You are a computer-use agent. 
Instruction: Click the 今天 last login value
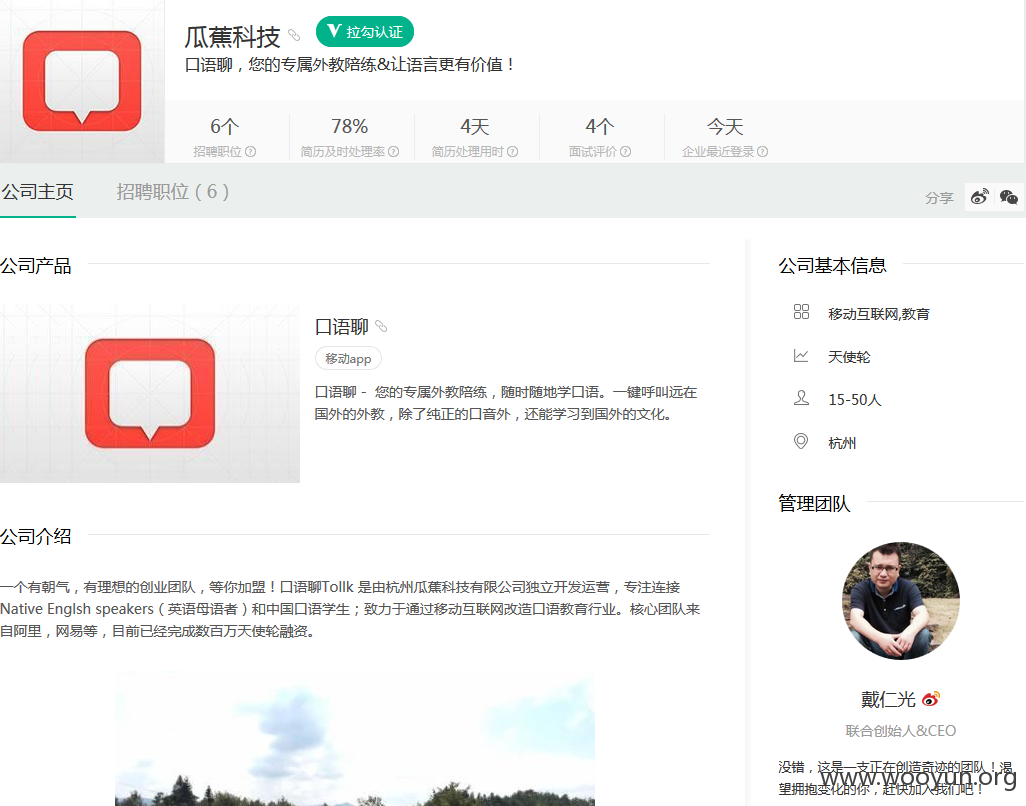point(725,126)
